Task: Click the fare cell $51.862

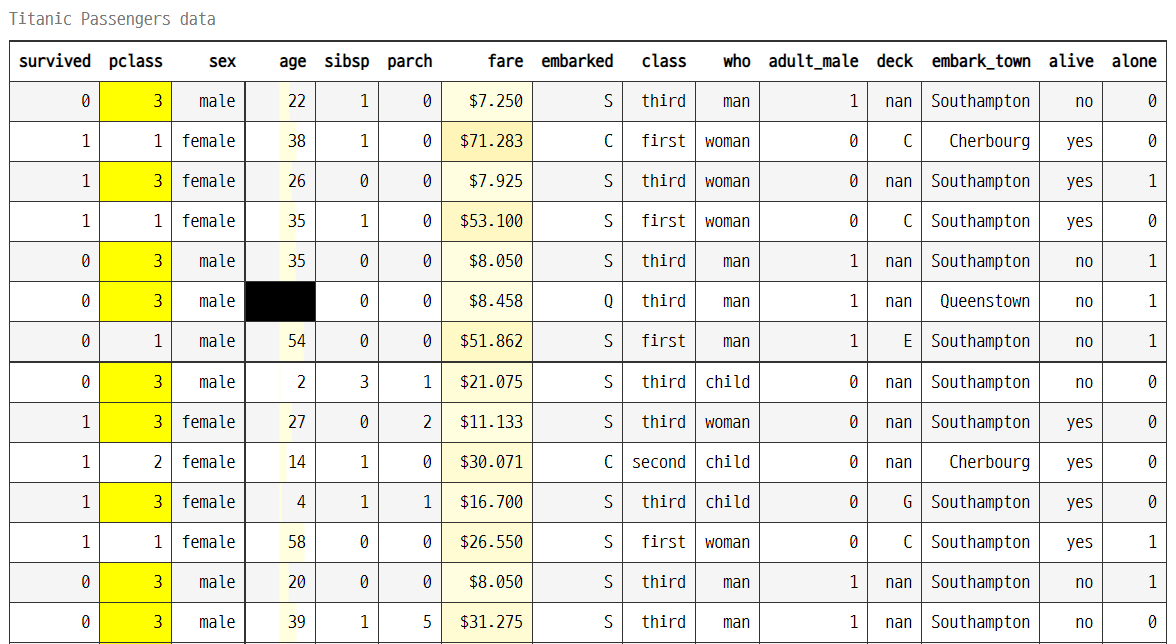Action: 488,341
